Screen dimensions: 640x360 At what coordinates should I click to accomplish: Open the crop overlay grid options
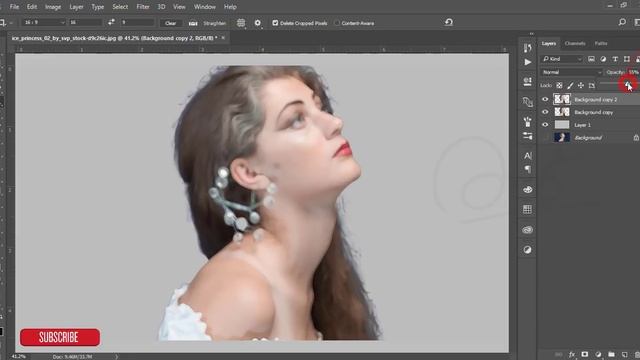pos(241,23)
